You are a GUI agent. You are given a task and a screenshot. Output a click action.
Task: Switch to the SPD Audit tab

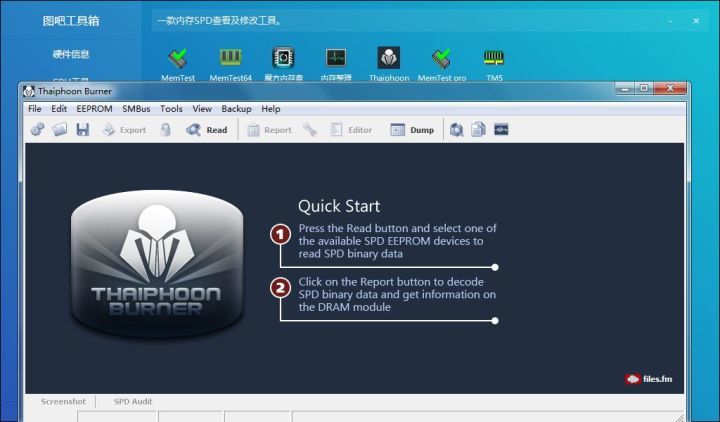133,401
